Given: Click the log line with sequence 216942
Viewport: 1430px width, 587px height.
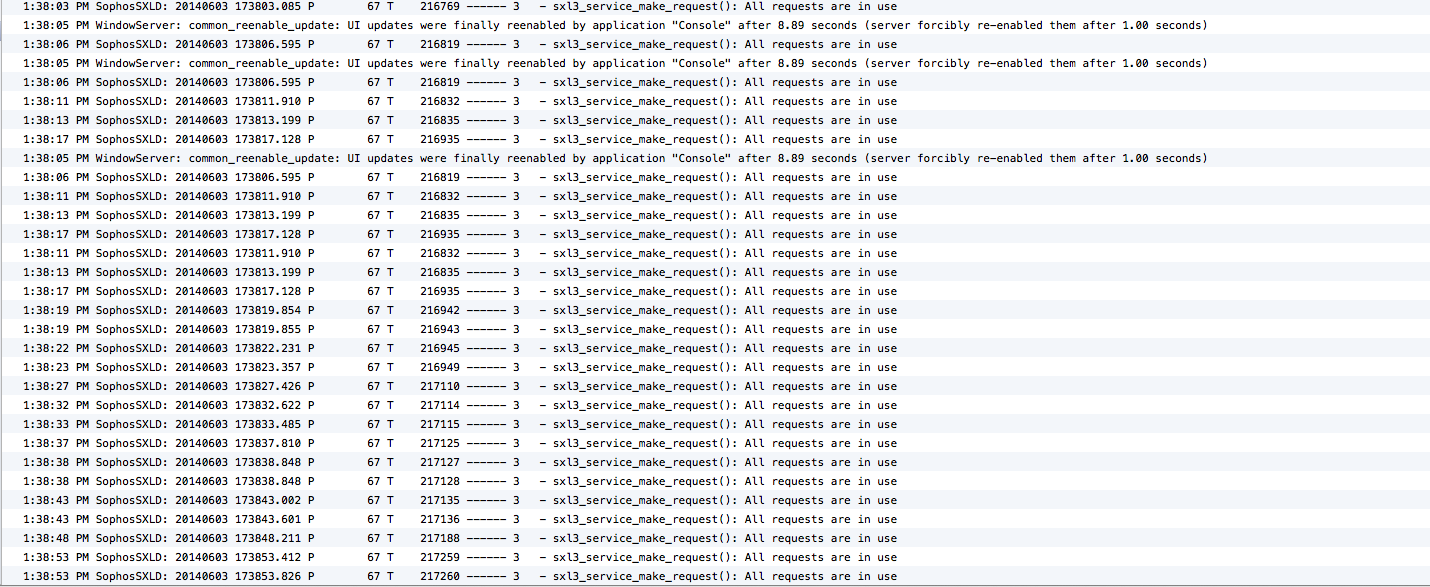Looking at the screenshot, I should coord(715,310).
